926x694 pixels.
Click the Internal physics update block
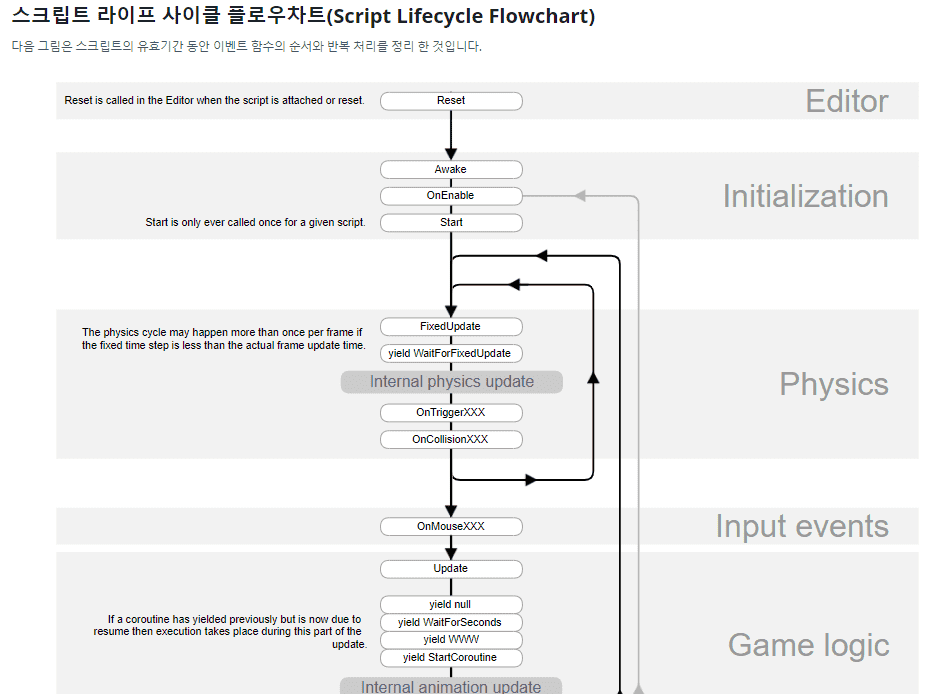point(452,382)
